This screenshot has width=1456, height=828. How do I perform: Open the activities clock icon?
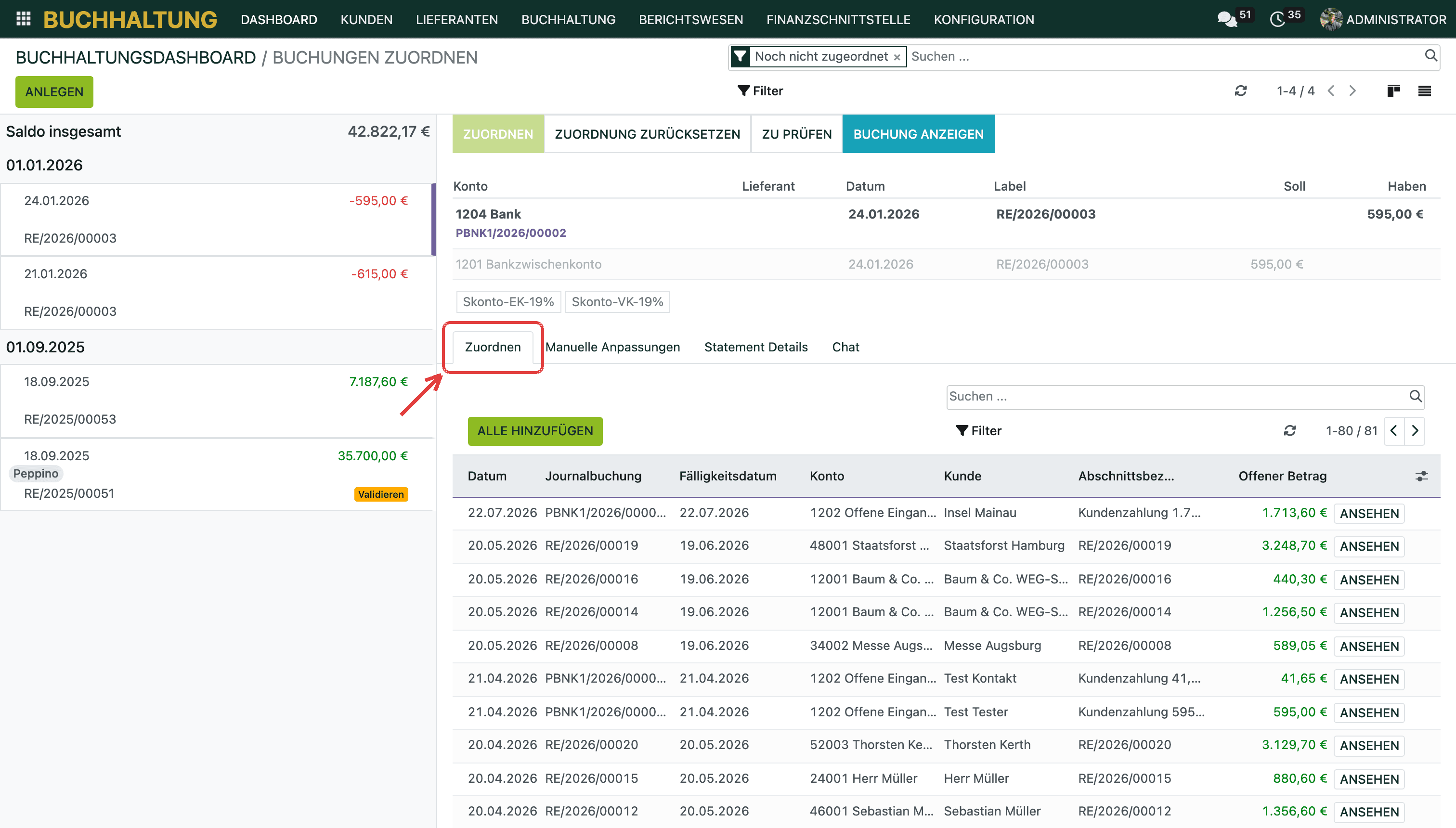1277,20
